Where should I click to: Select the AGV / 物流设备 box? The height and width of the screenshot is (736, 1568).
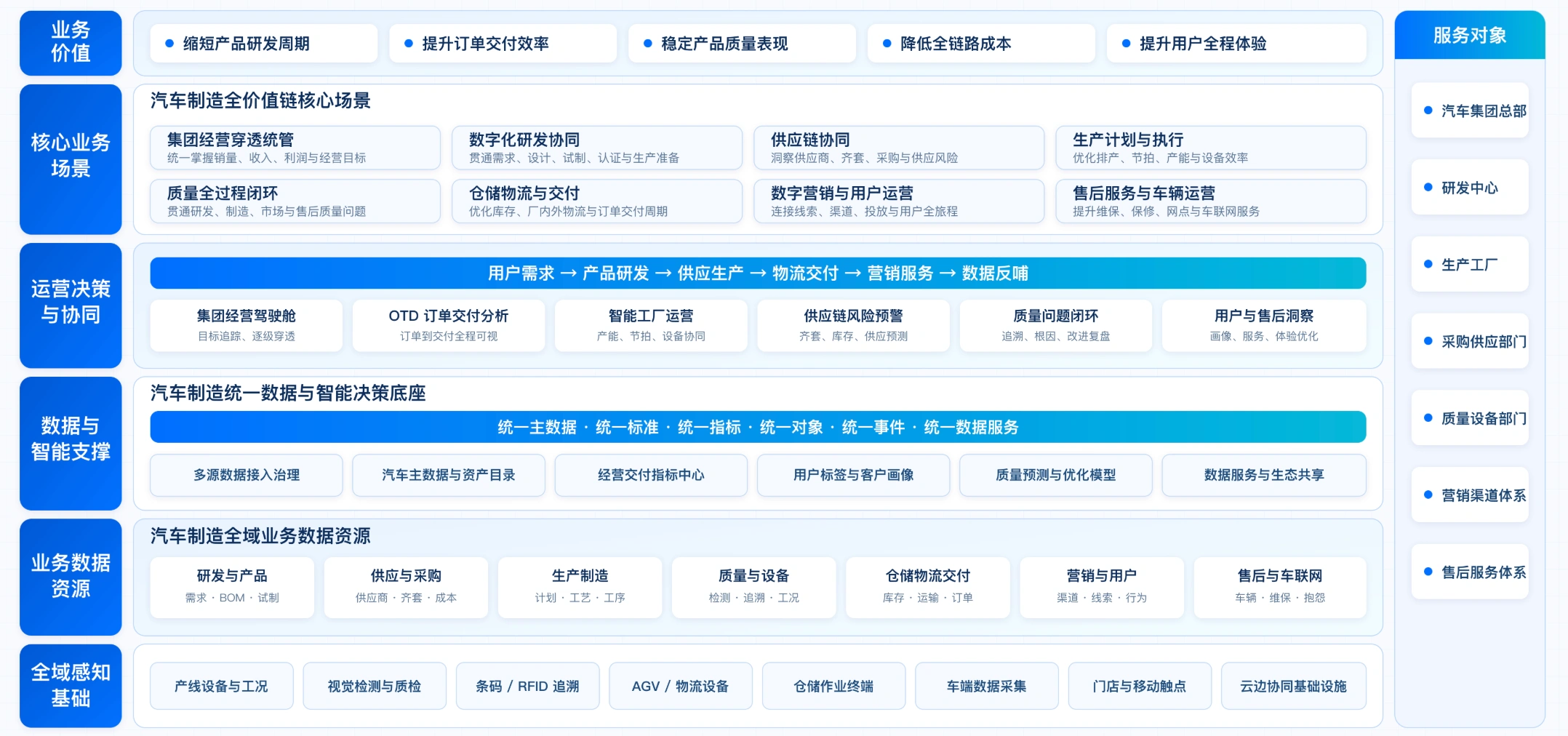(x=681, y=686)
